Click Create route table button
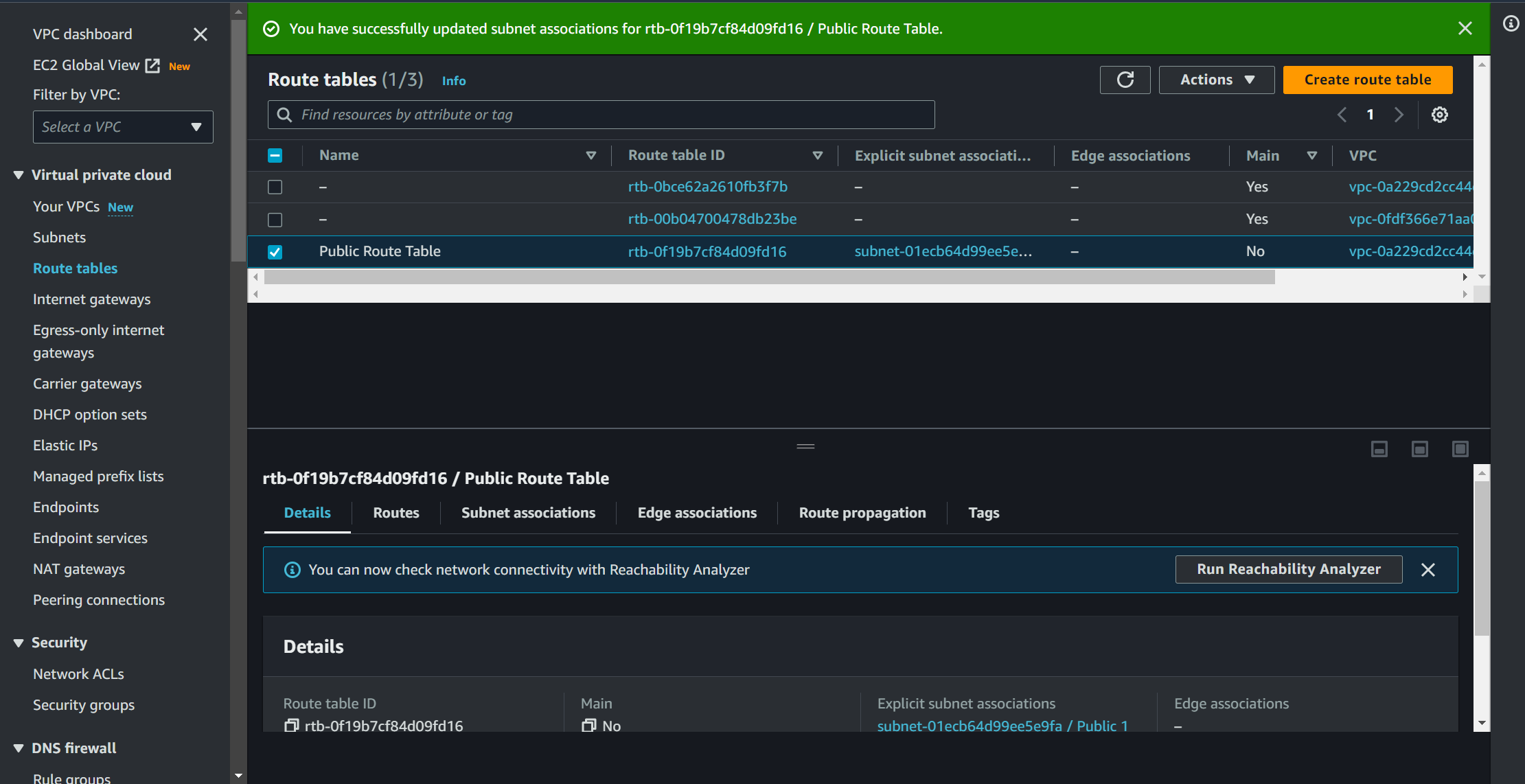This screenshot has width=1525, height=784. 1368,80
